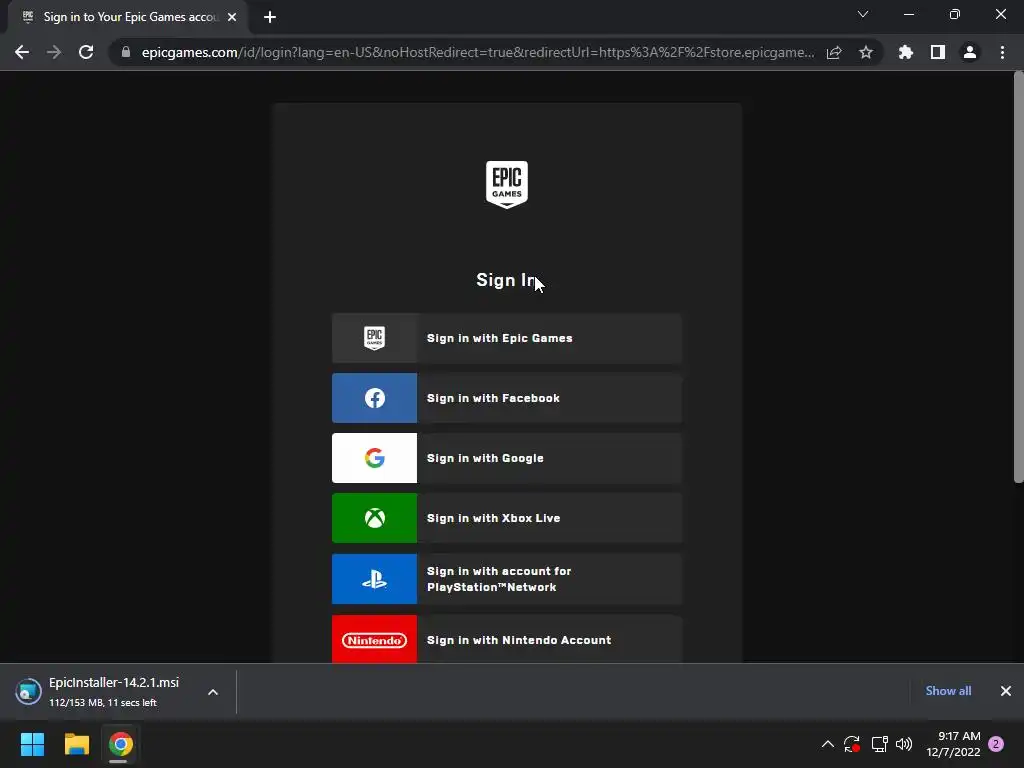Open clock showing 9:17 AM
This screenshot has height=768, width=1024.
click(953, 744)
